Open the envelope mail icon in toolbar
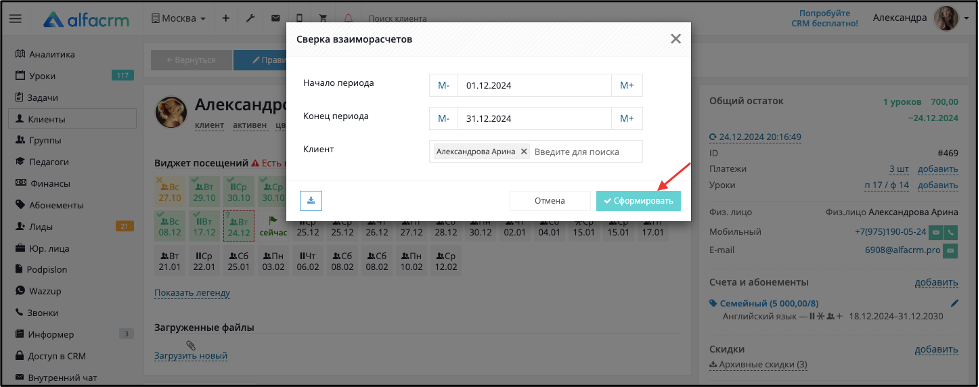This screenshot has height=387, width=979. 275,19
